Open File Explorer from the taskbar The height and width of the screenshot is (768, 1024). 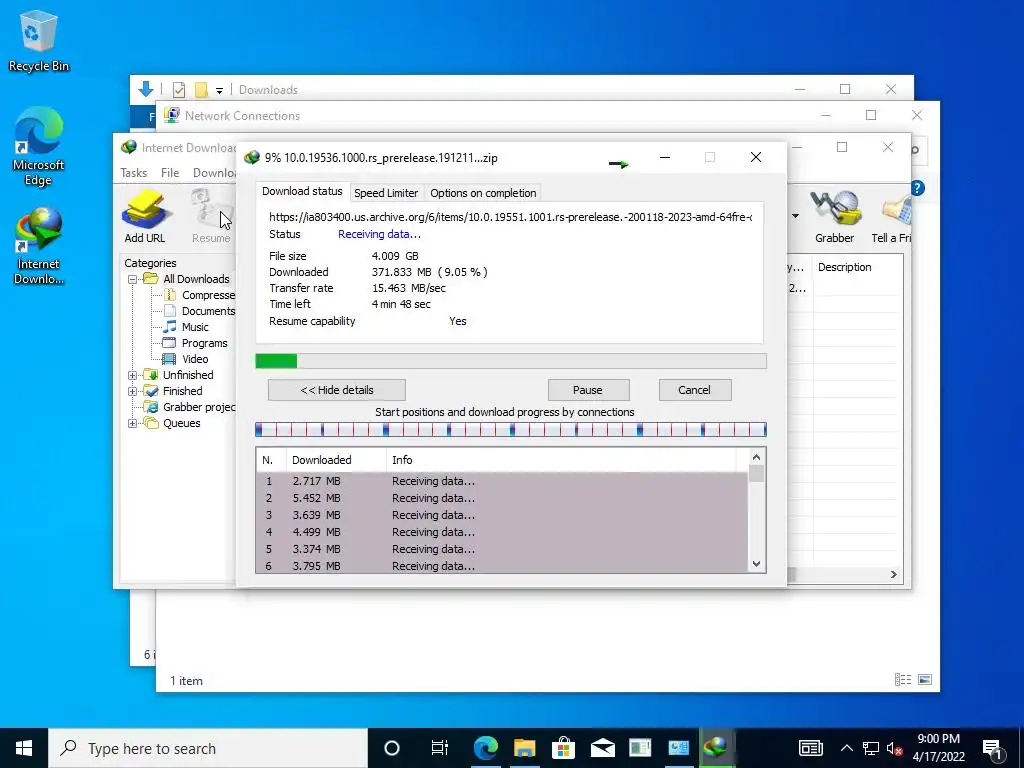point(524,748)
